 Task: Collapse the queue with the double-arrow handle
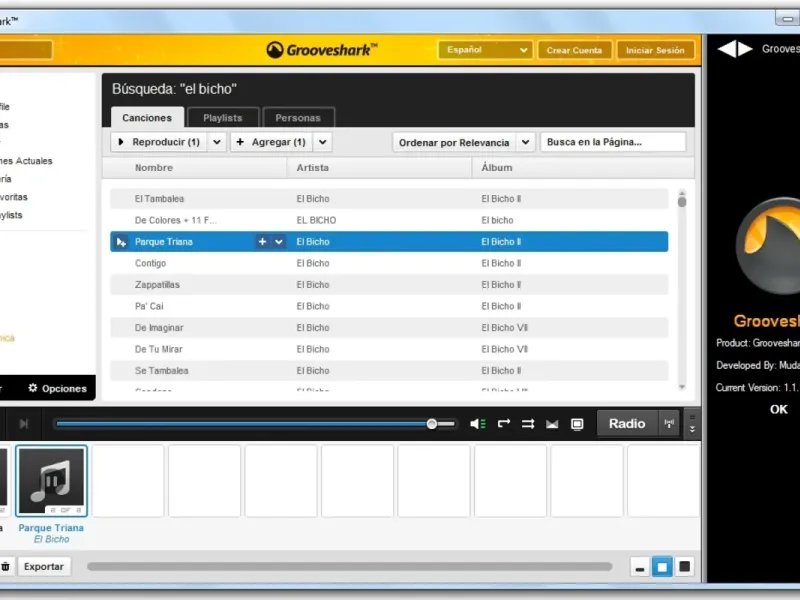692,423
